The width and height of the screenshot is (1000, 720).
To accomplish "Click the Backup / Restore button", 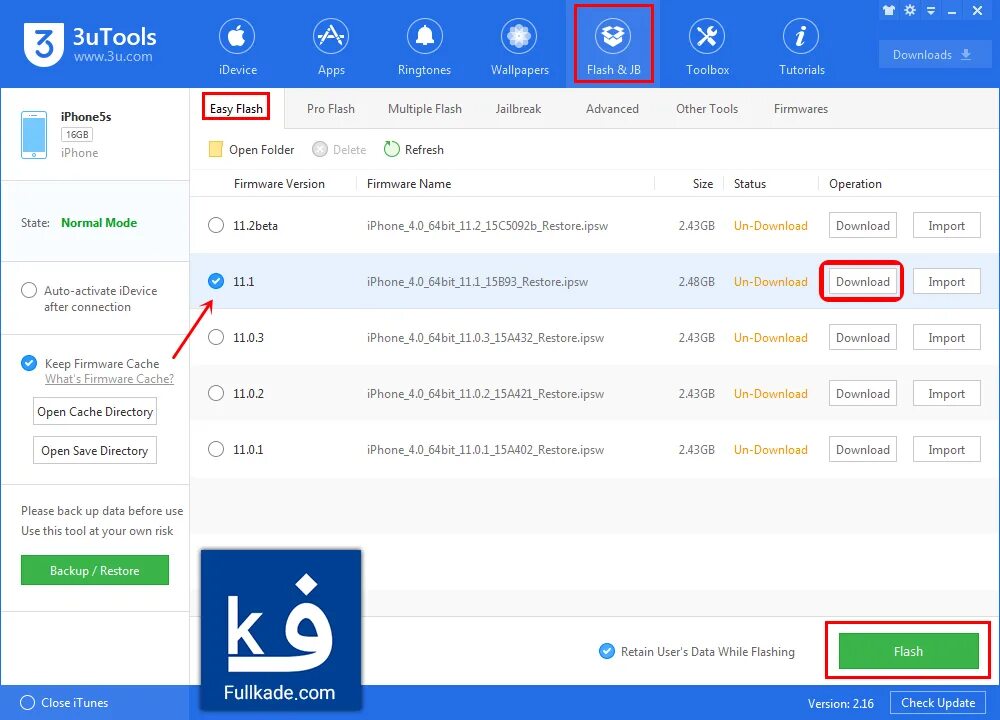I will pyautogui.click(x=94, y=570).
